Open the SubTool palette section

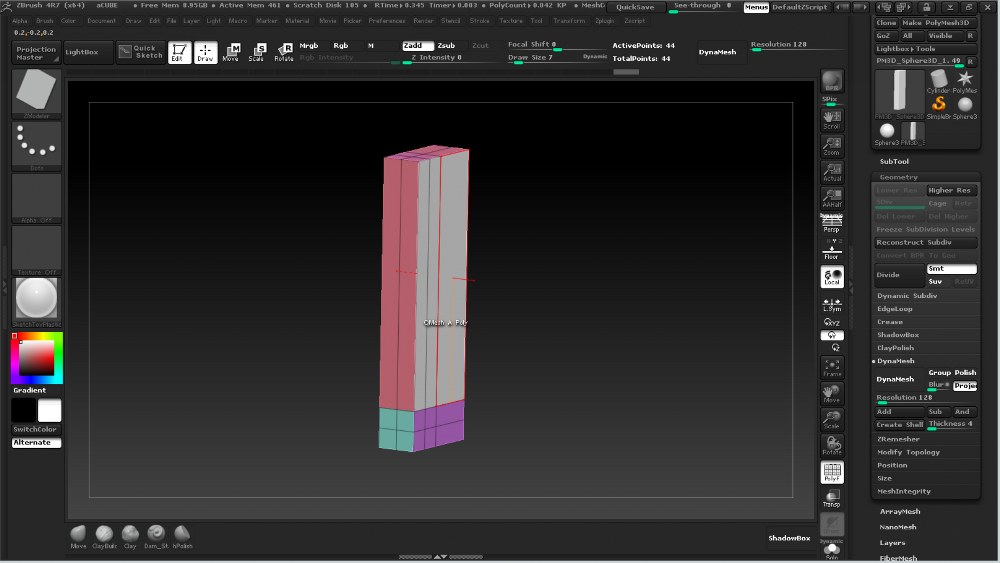(894, 161)
